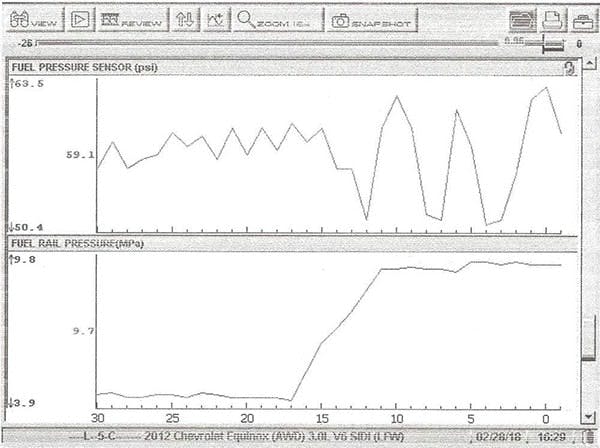Click the 3.9 minimum value label
600x448 pixels.
tap(22, 402)
